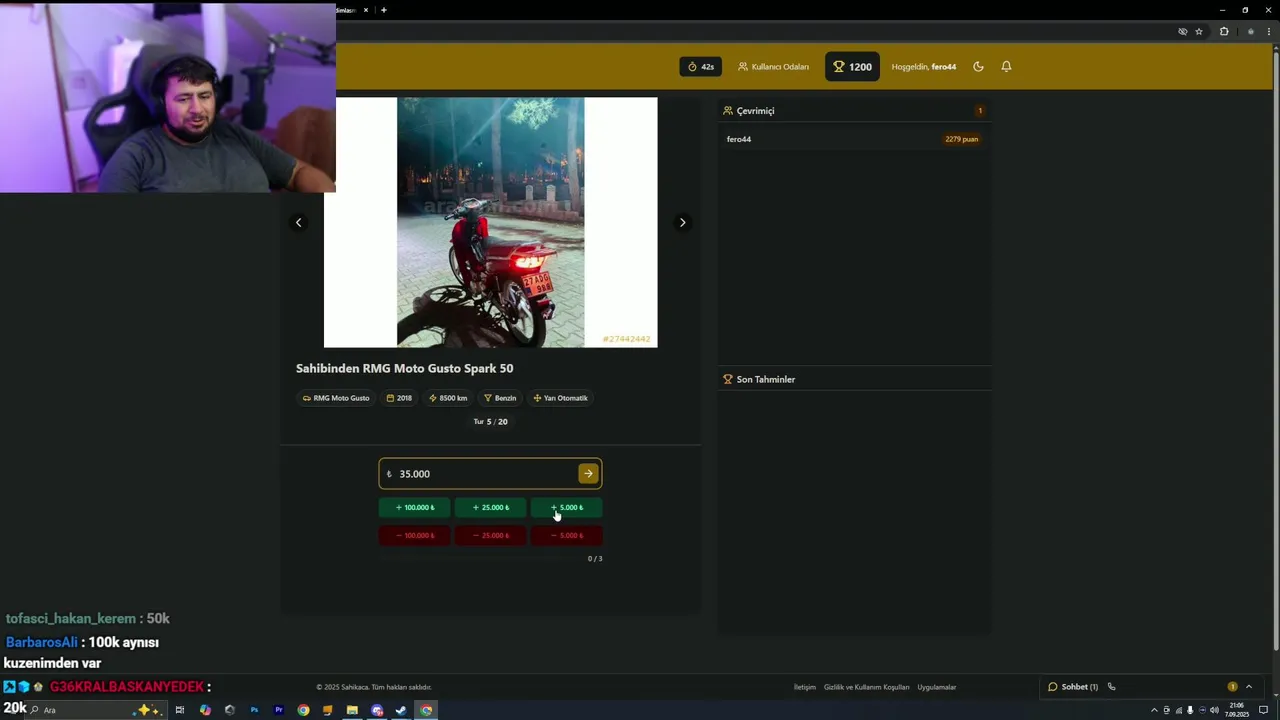Submit the guess with the arrow button
The height and width of the screenshot is (720, 1280).
coord(588,474)
